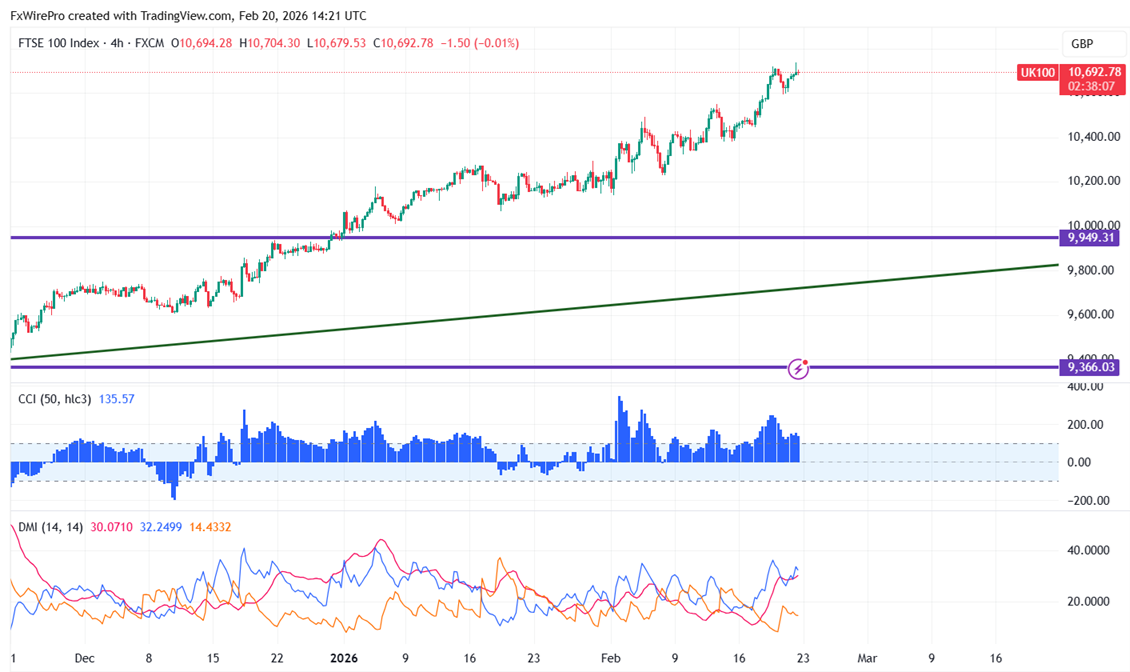Click the countdown 02:38:07 timer
Image resolution: width=1130 pixels, height=672 pixels.
coord(1091,87)
